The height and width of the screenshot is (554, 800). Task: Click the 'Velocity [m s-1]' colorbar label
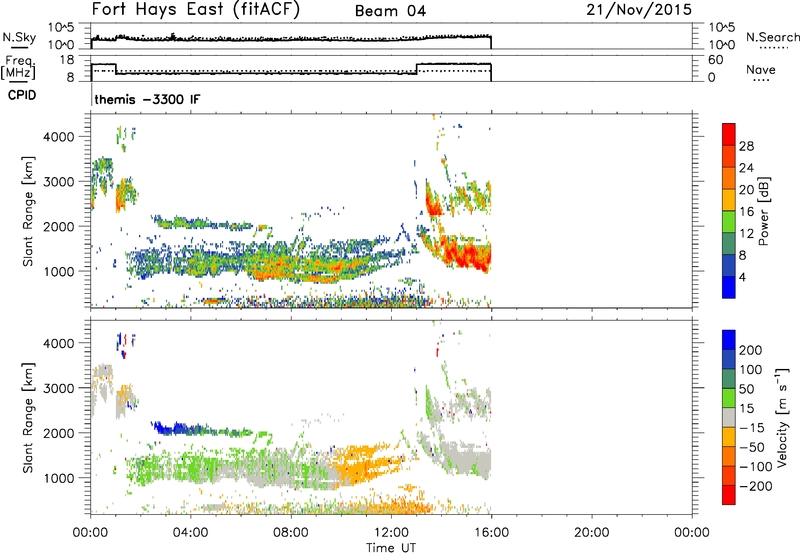(x=782, y=417)
